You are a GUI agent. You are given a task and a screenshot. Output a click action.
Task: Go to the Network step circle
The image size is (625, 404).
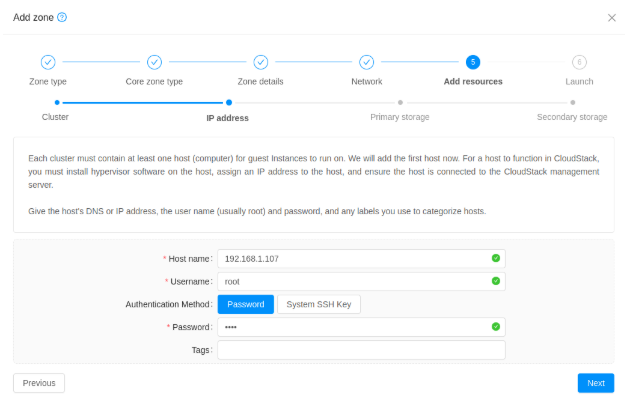367,62
